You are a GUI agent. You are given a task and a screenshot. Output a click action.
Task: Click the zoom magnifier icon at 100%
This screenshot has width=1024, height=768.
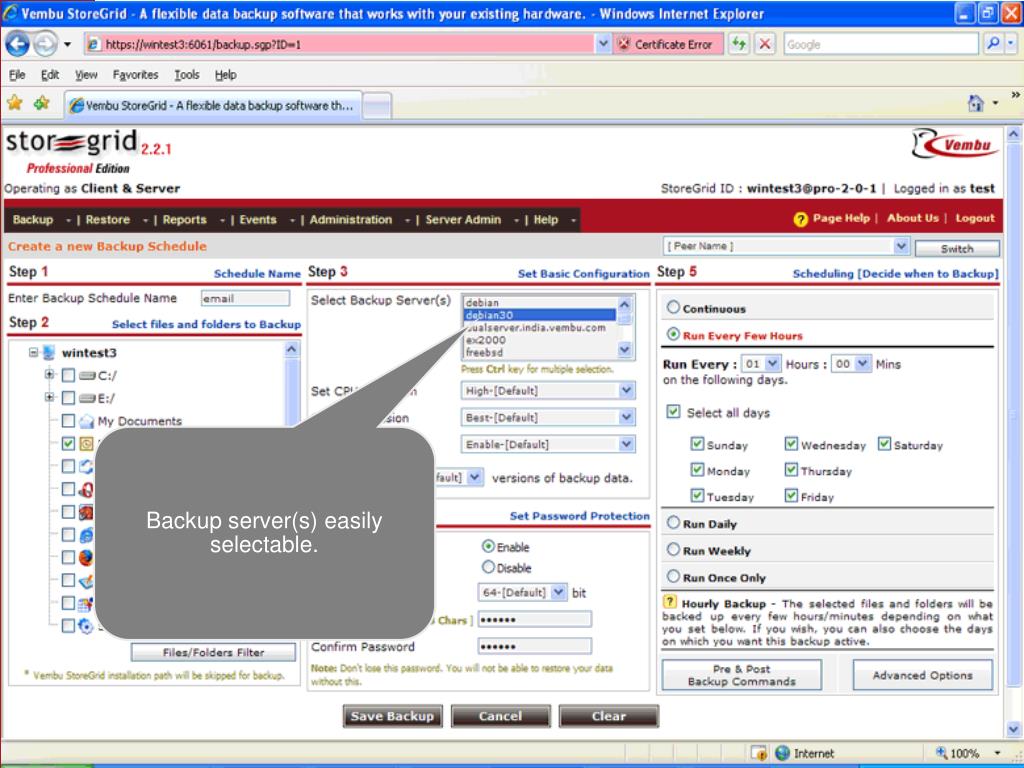941,753
